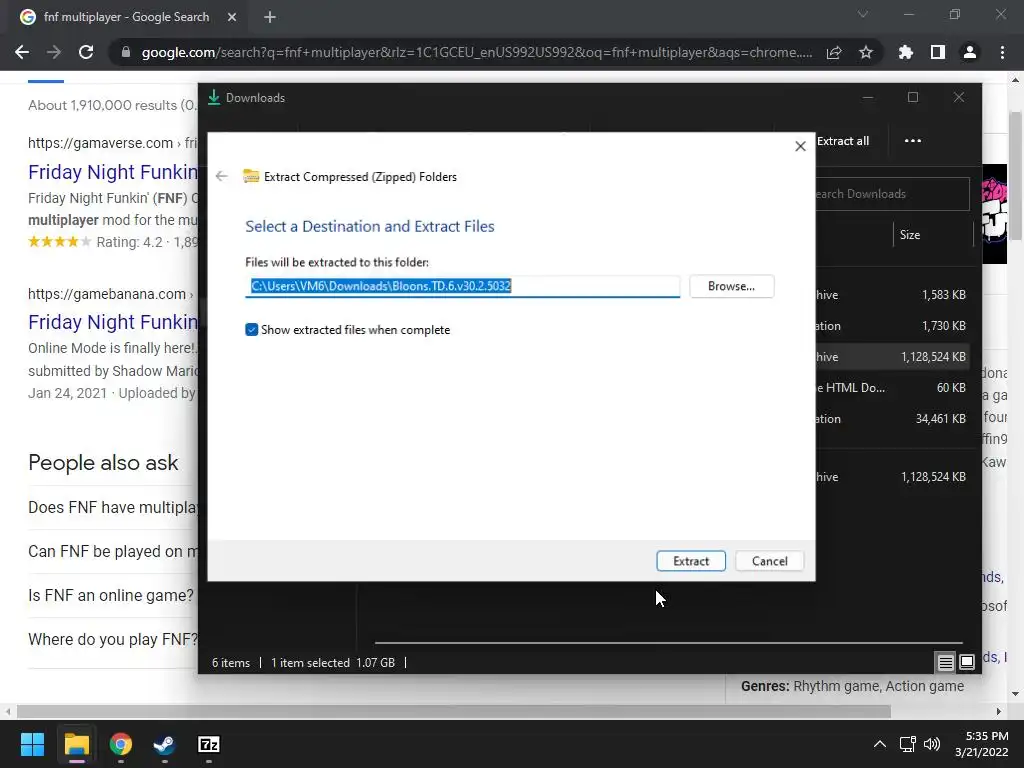Viewport: 1024px width, 768px height.
Task: Expand Does FNF have multiplayer question
Action: click(x=112, y=507)
